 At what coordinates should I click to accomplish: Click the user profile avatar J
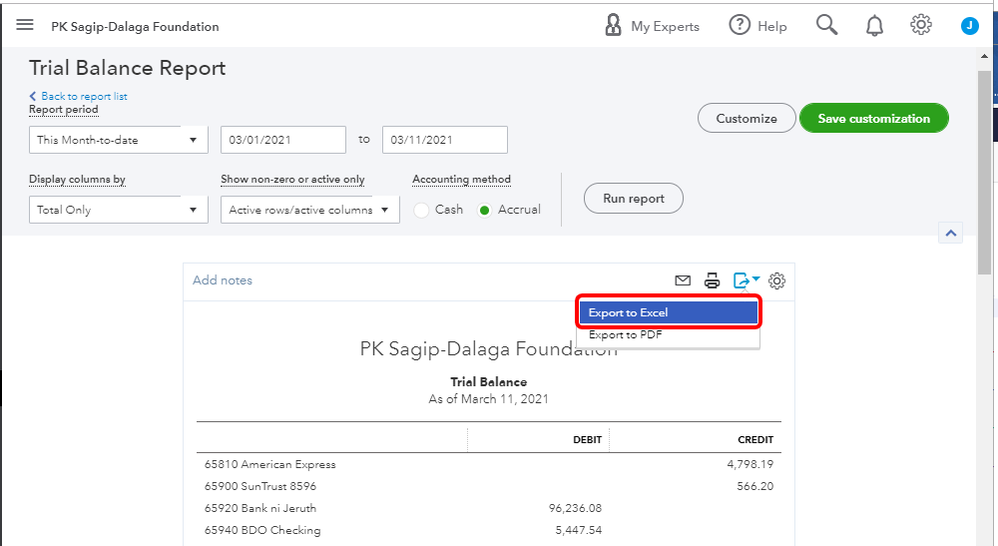point(969,26)
